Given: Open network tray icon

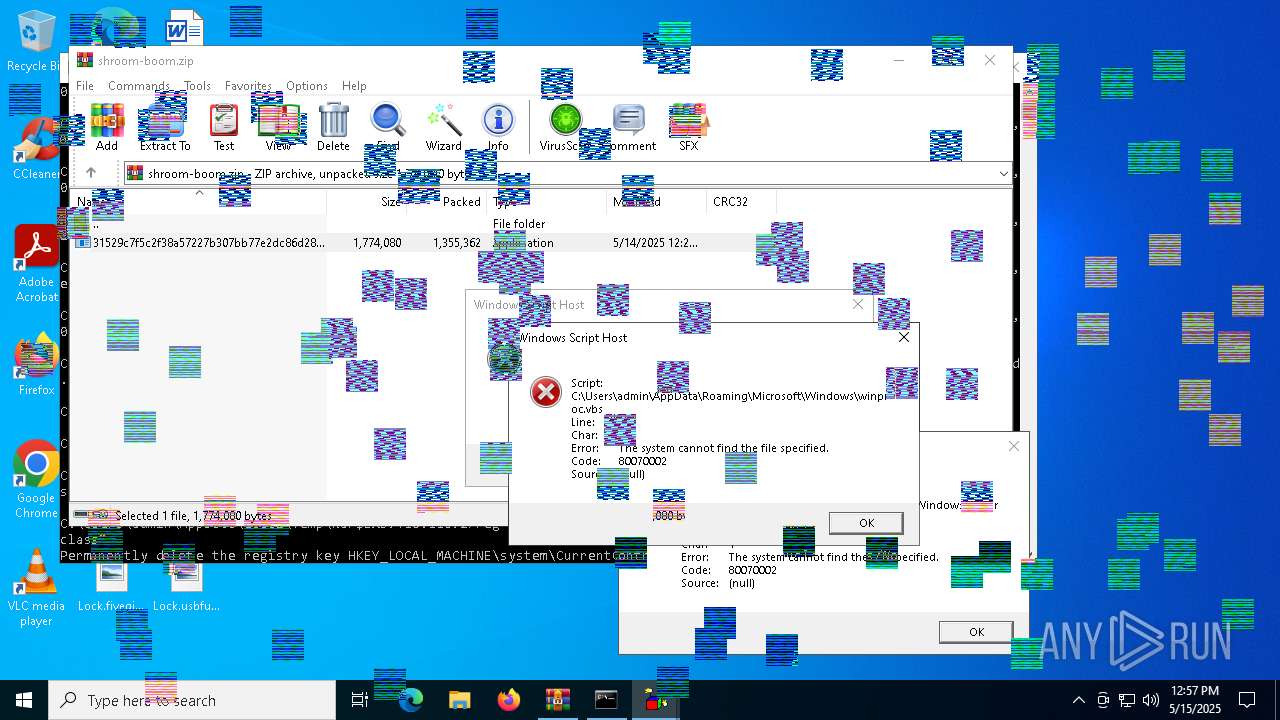Looking at the screenshot, I should tap(1127, 700).
